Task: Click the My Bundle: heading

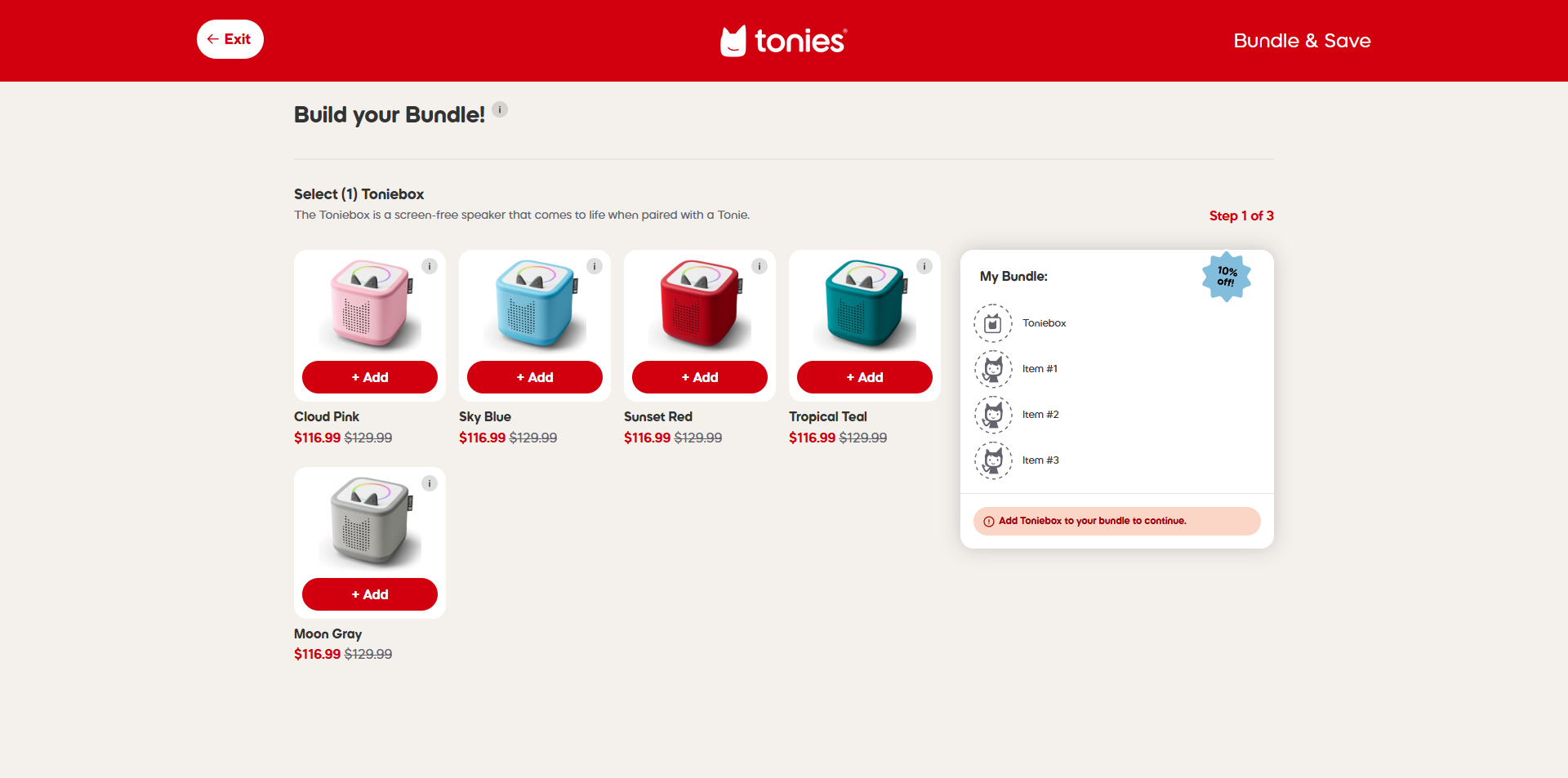Action: click(1013, 276)
